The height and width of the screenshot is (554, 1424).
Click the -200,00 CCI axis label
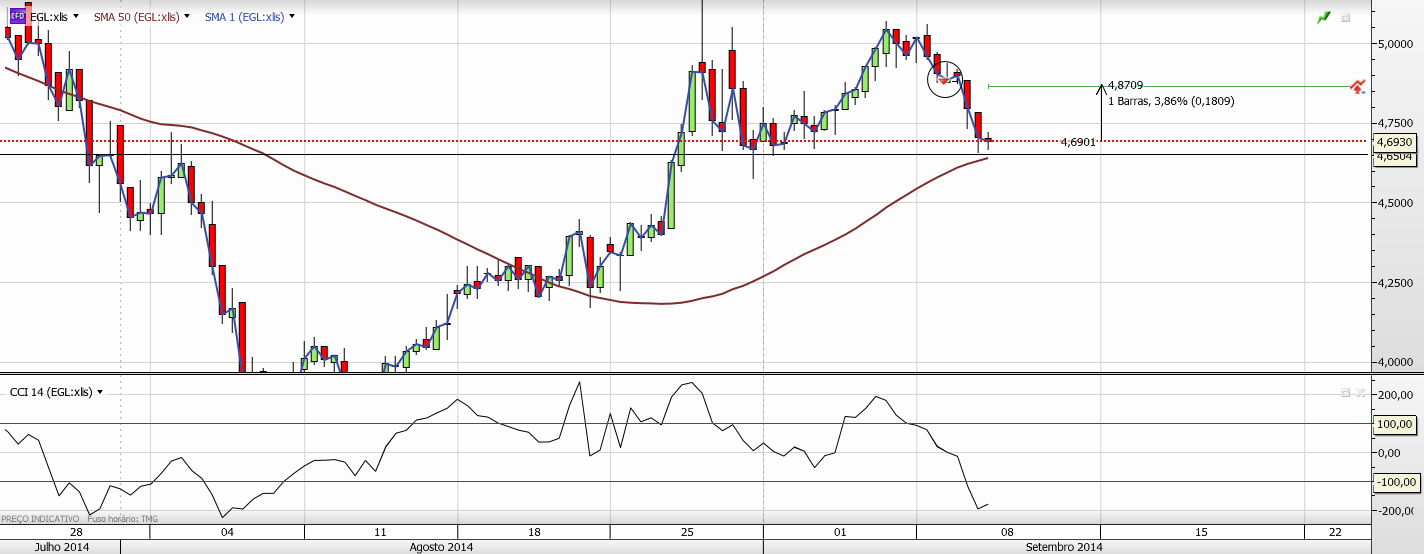pyautogui.click(x=1394, y=511)
